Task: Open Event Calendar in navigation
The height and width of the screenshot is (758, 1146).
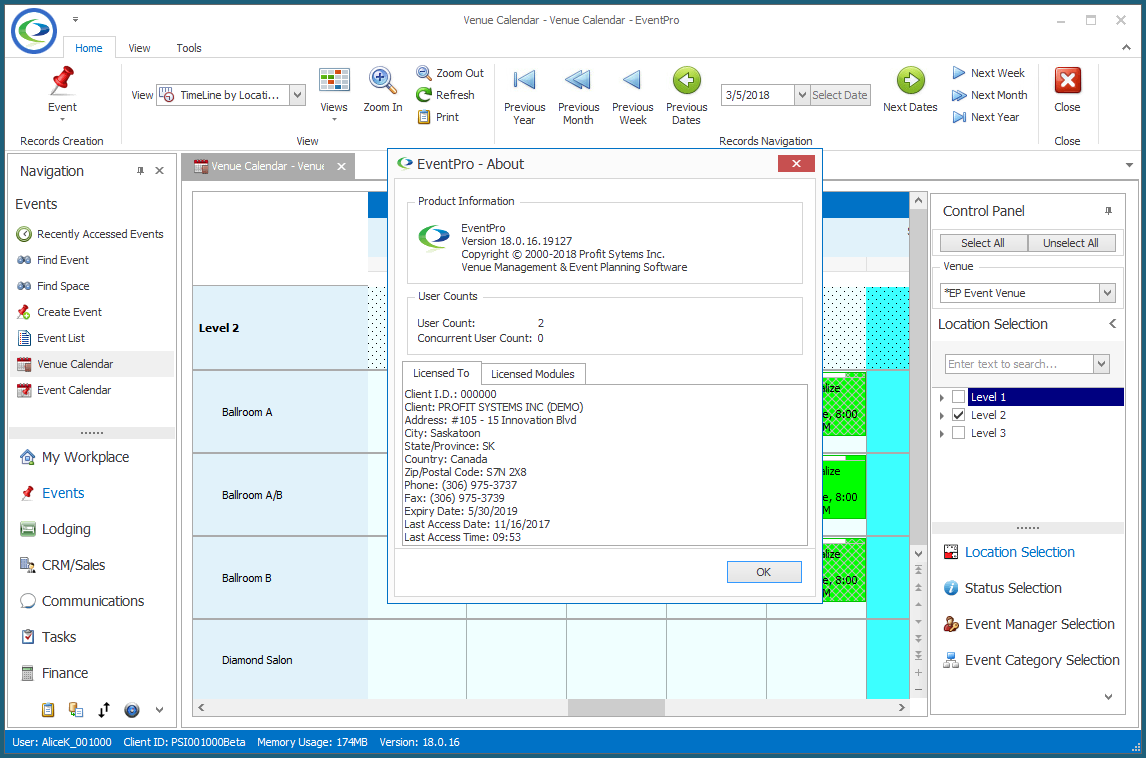Action: (x=64, y=390)
